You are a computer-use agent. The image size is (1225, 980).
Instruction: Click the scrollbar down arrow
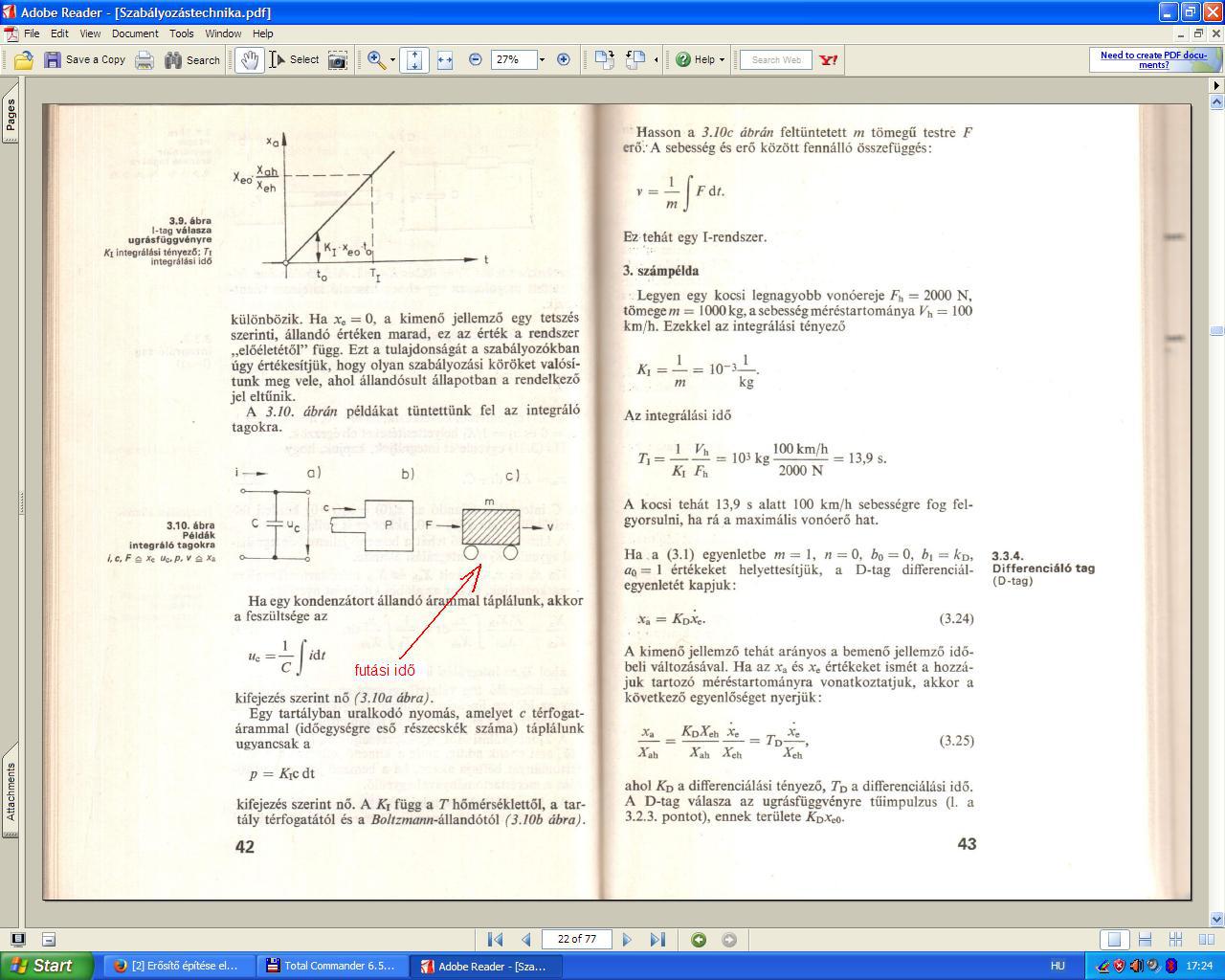click(x=1216, y=921)
